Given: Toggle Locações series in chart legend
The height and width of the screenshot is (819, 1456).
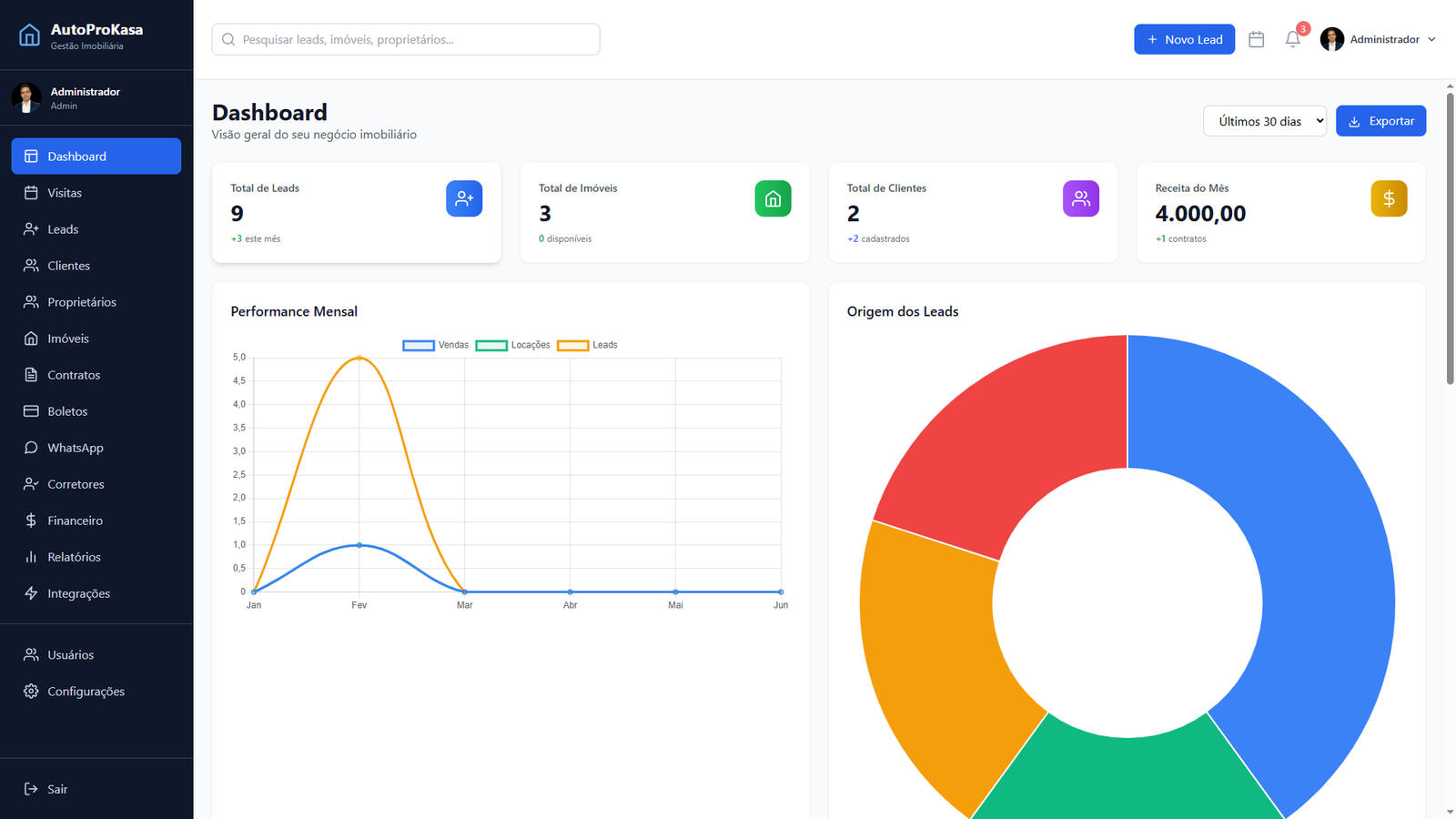Looking at the screenshot, I should 512,345.
